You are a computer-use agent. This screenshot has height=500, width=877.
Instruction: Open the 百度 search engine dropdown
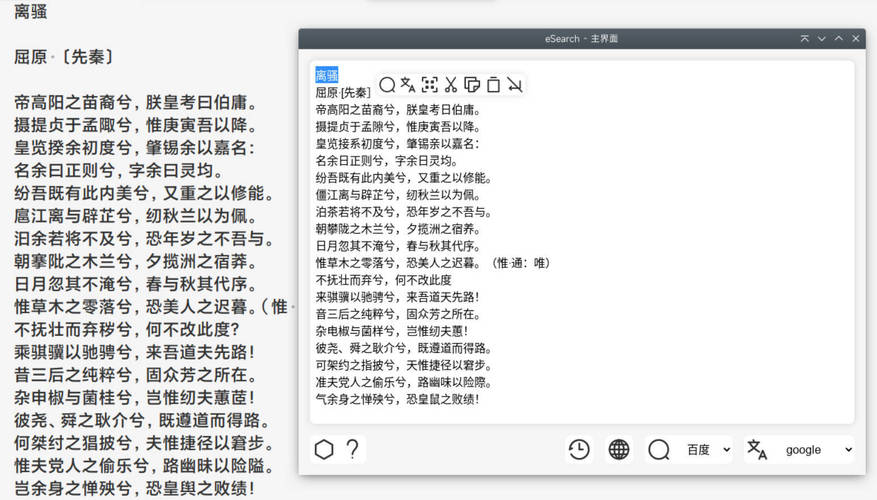click(x=708, y=450)
